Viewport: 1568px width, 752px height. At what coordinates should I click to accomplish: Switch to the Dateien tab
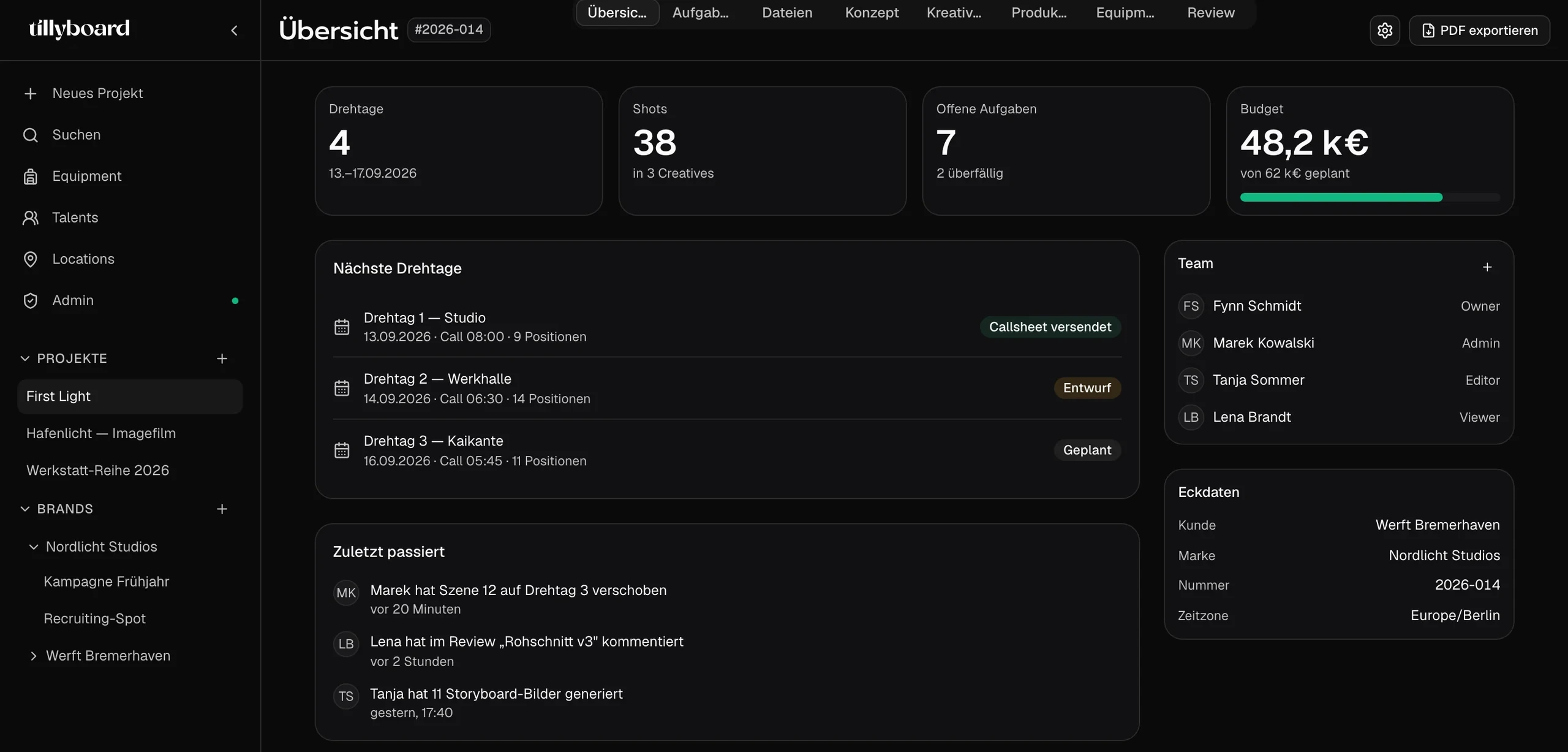click(x=787, y=13)
